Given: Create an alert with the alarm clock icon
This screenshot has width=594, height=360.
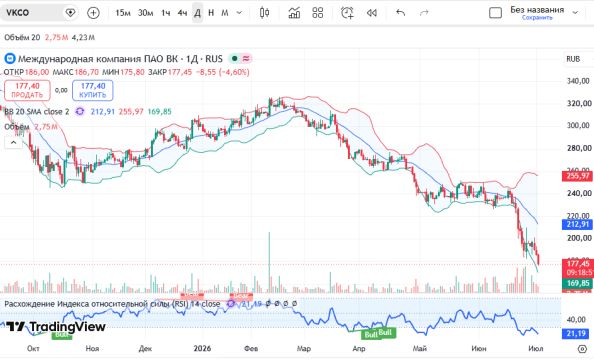Looking at the screenshot, I should coord(347,13).
